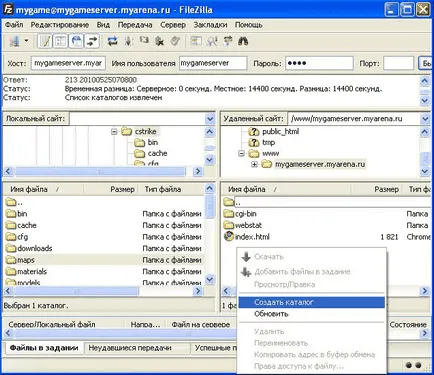
Task: Choose Обновить in the context menu
Action: 312,314
